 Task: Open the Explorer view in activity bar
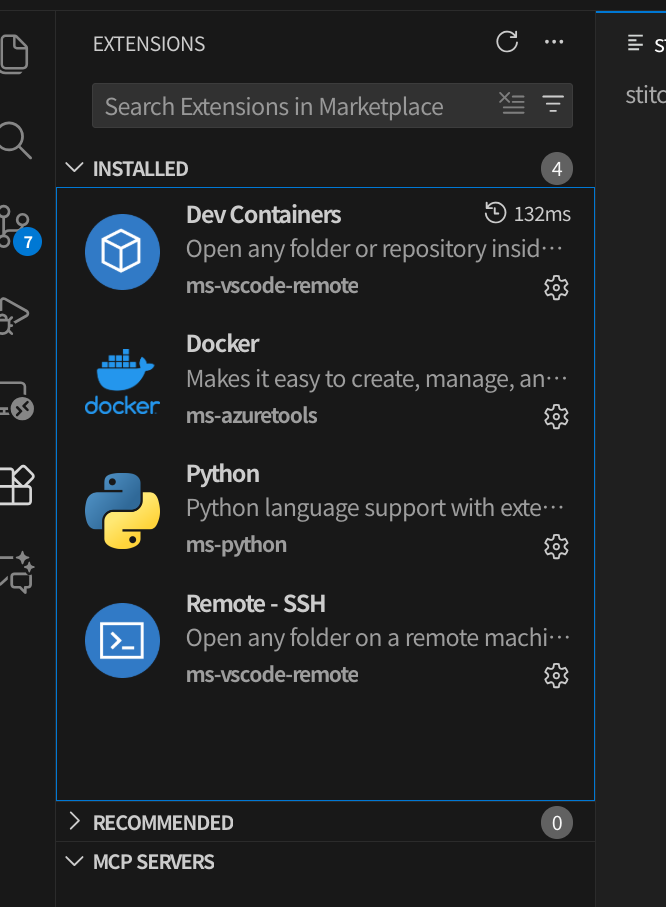[14, 53]
